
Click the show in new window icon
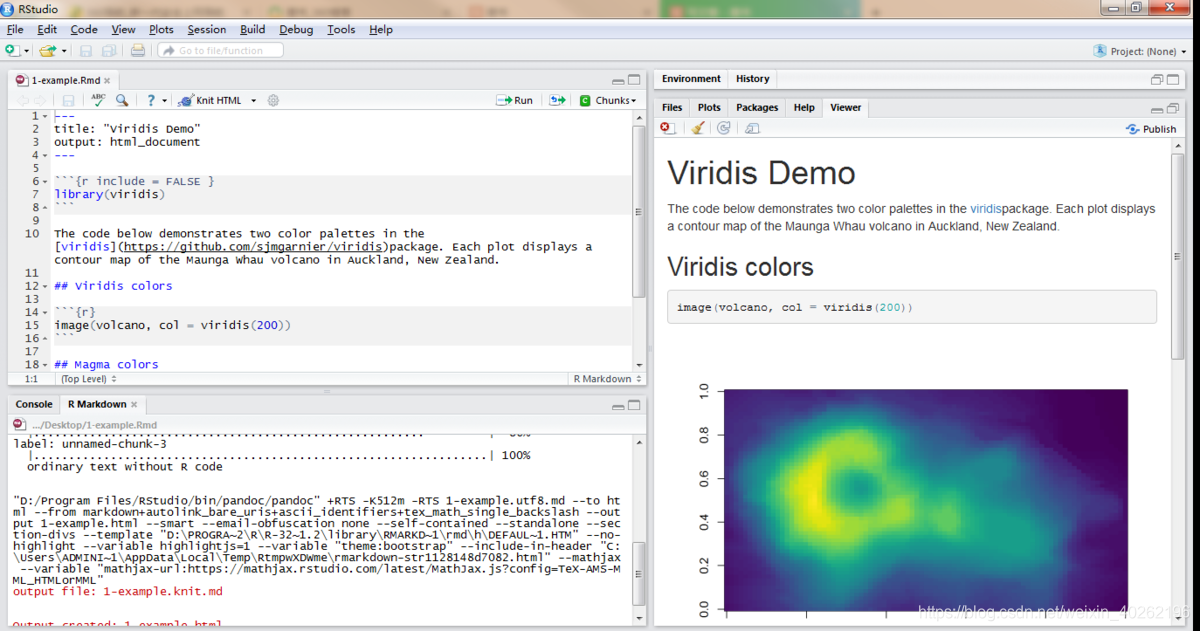(752, 128)
